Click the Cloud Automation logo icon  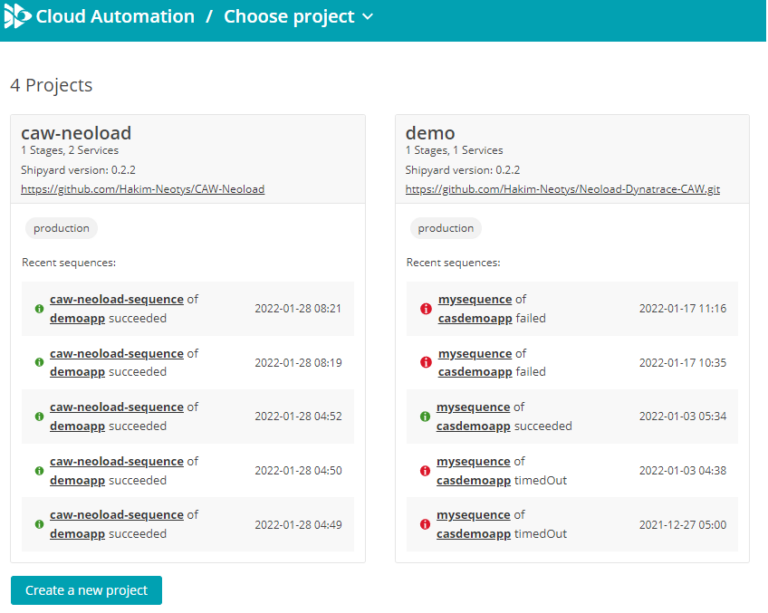click(17, 16)
